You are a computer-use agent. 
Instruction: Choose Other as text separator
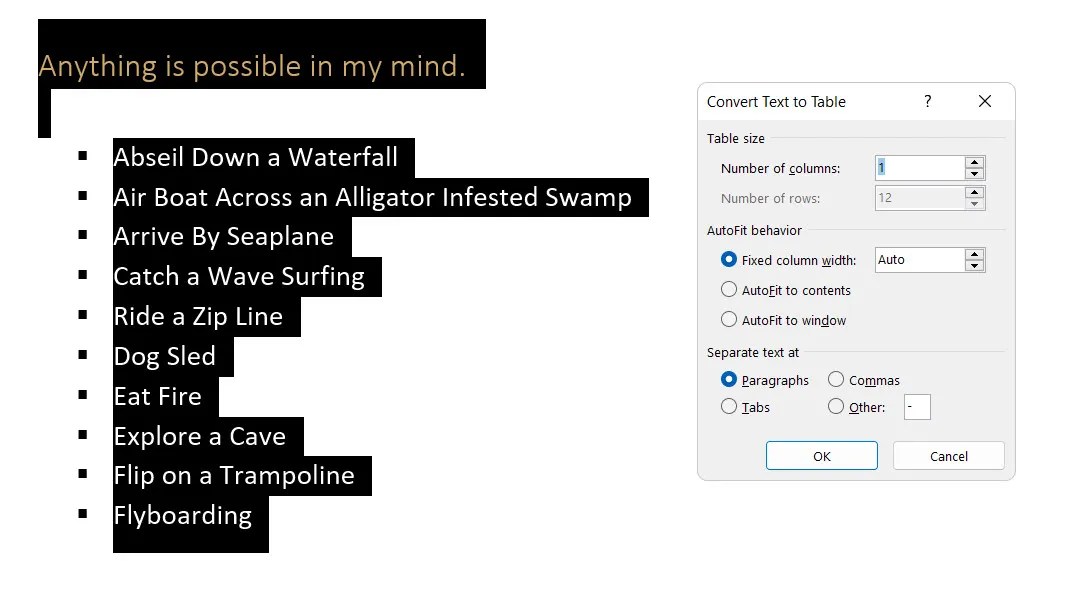pyautogui.click(x=836, y=407)
